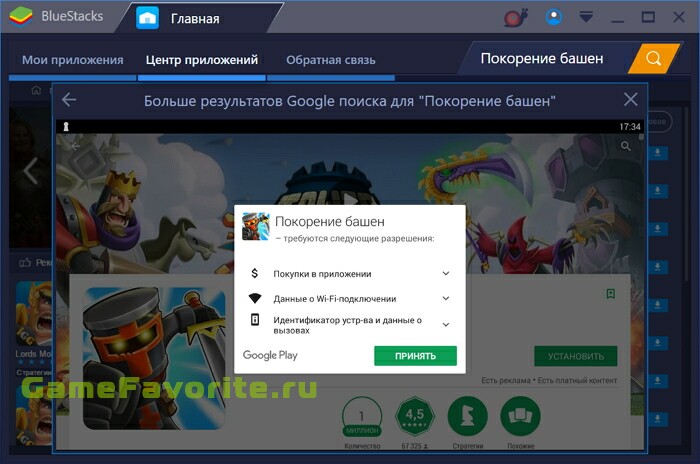Click the BlueStacks logo icon
The image size is (700, 464).
(21, 17)
